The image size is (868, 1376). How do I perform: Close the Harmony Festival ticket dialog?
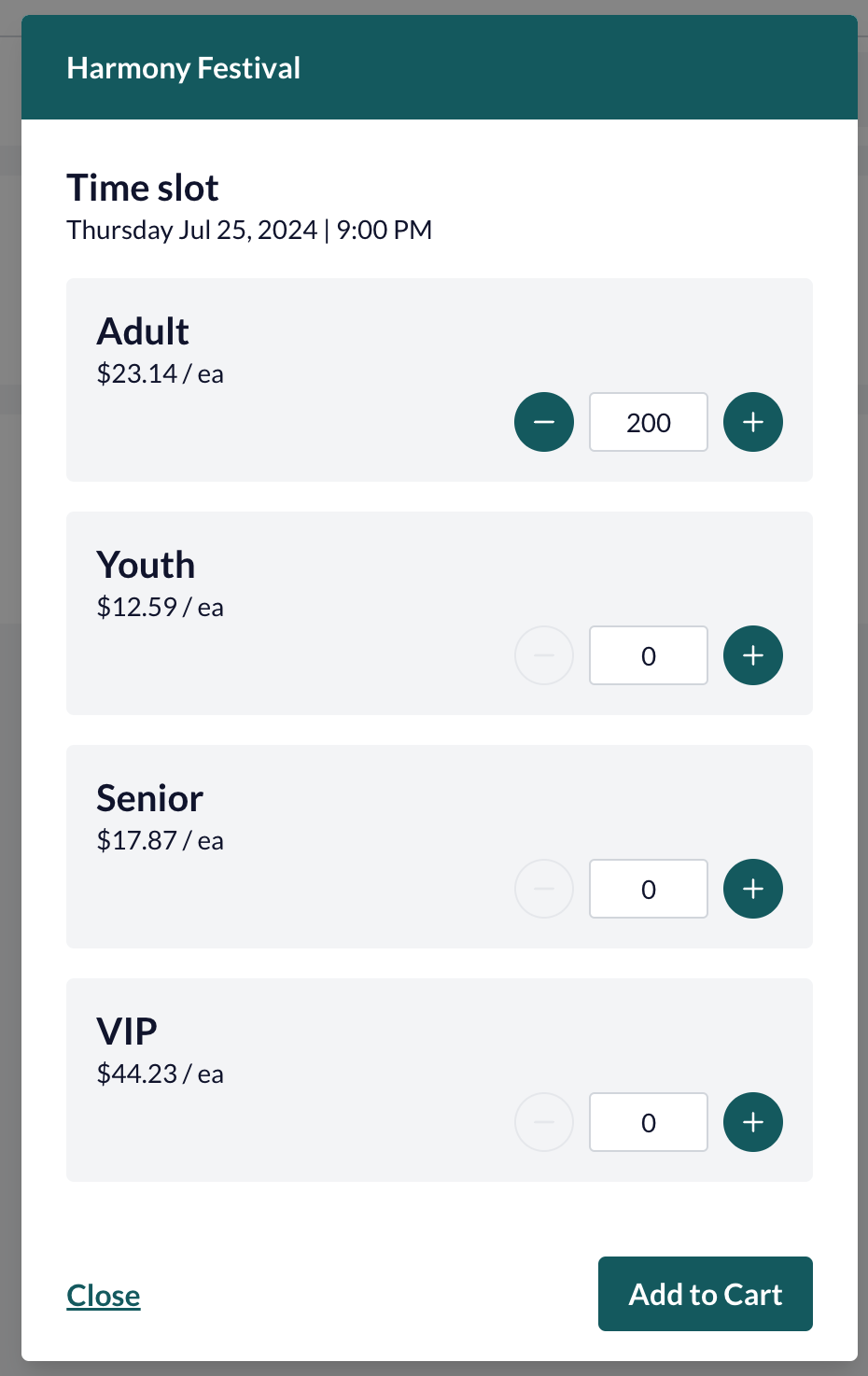pyautogui.click(x=104, y=1296)
